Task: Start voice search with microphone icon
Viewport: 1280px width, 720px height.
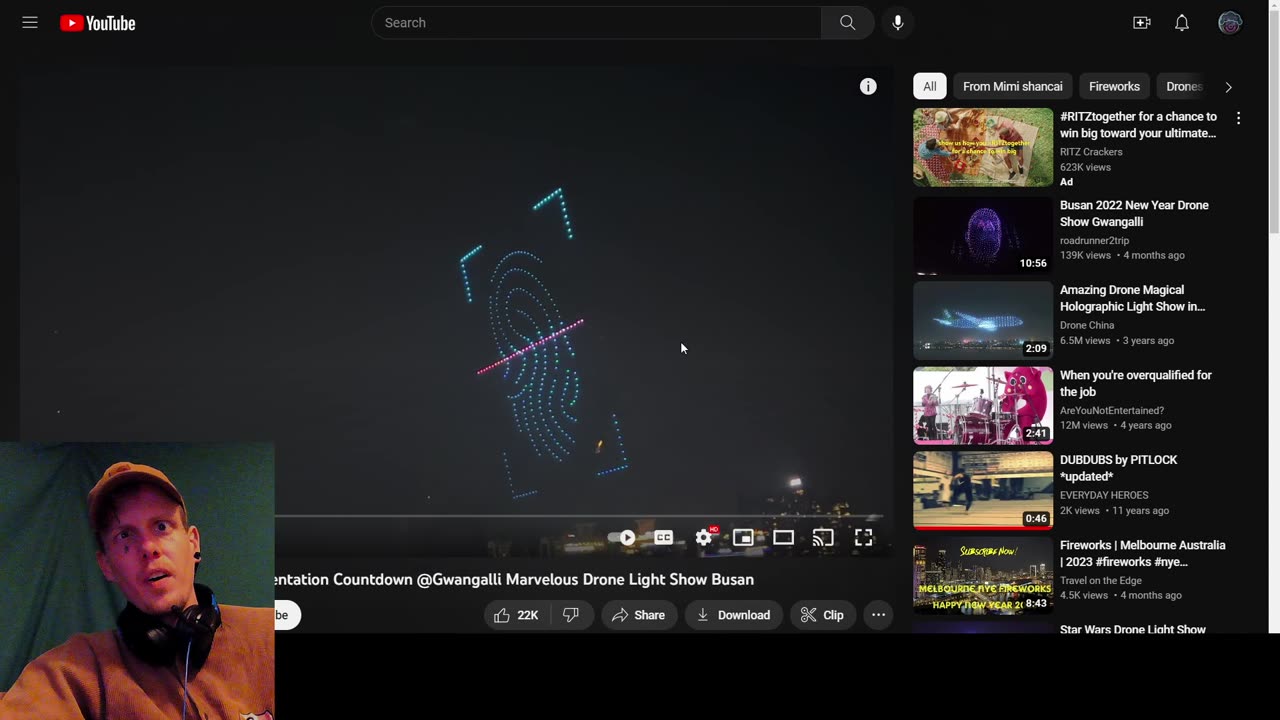Action: [x=898, y=23]
